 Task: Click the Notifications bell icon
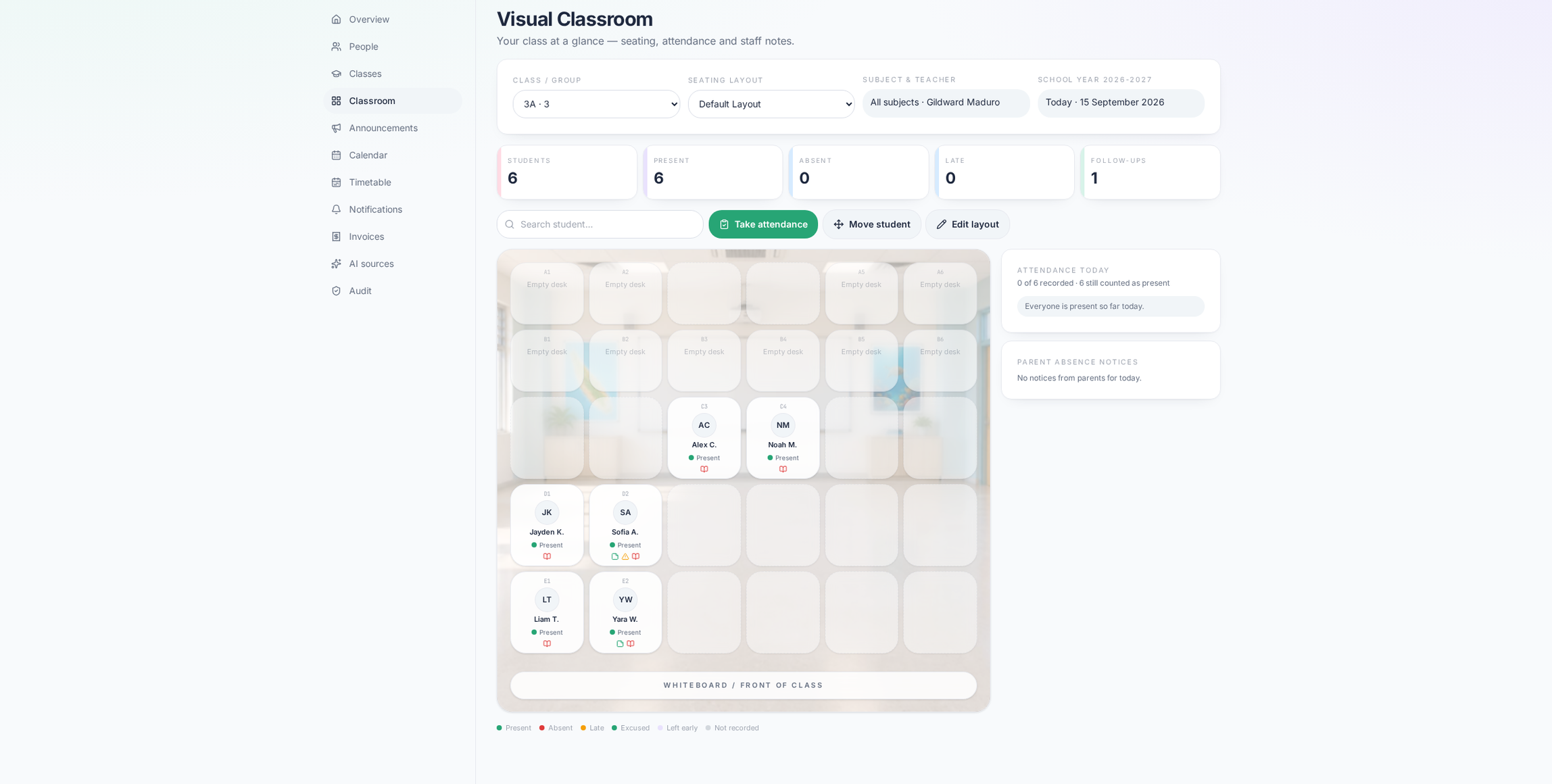[336, 210]
